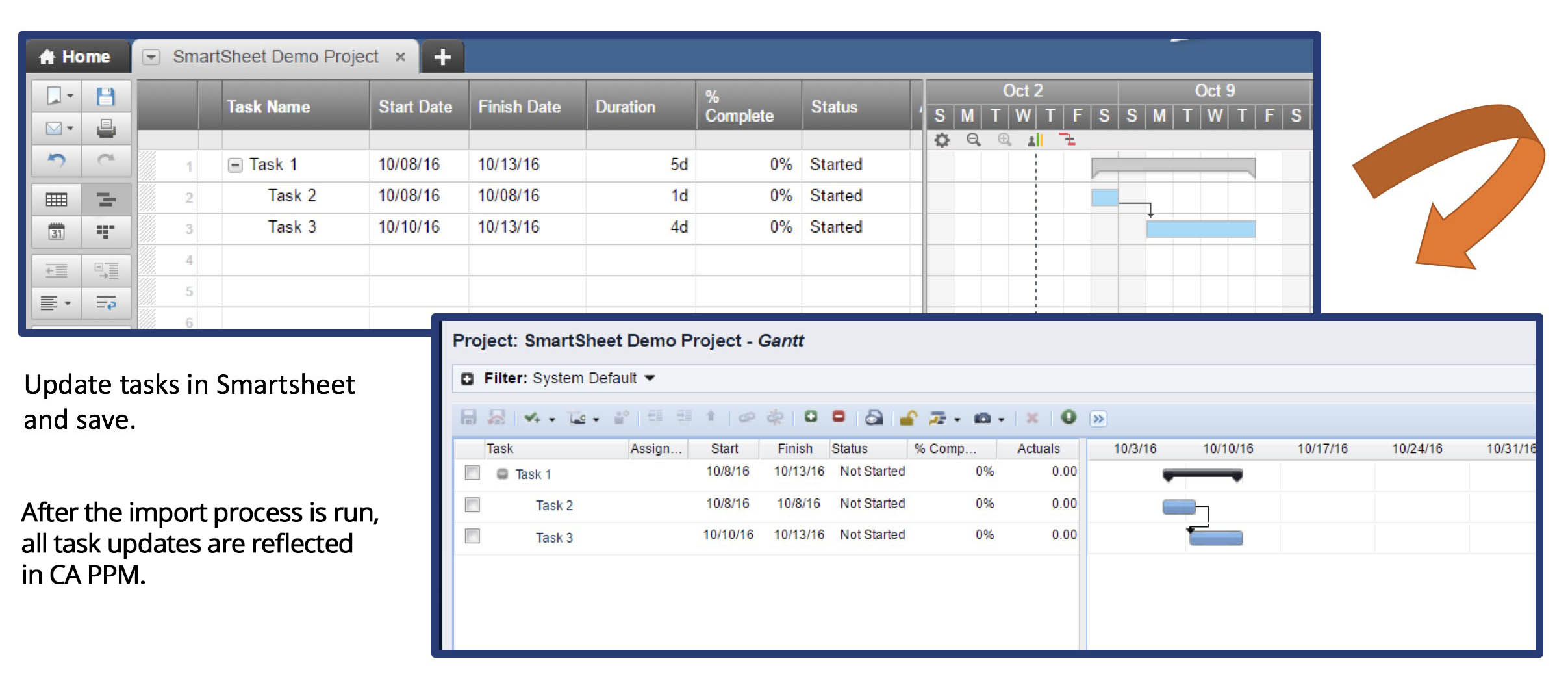
Task: Check the box for Task 3 in CA PPM
Action: point(472,536)
